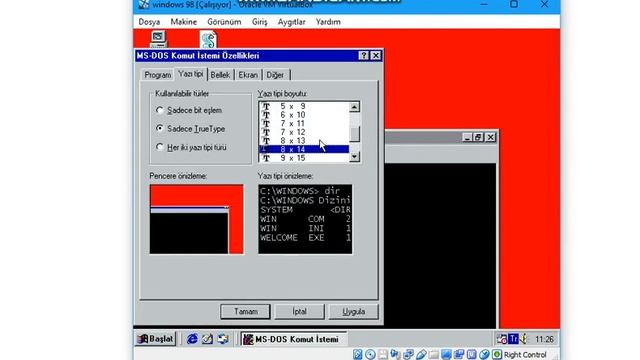The width and height of the screenshot is (640, 360).
Task: Click VirtualBox network adapters status icon
Action: pyautogui.click(x=408, y=354)
